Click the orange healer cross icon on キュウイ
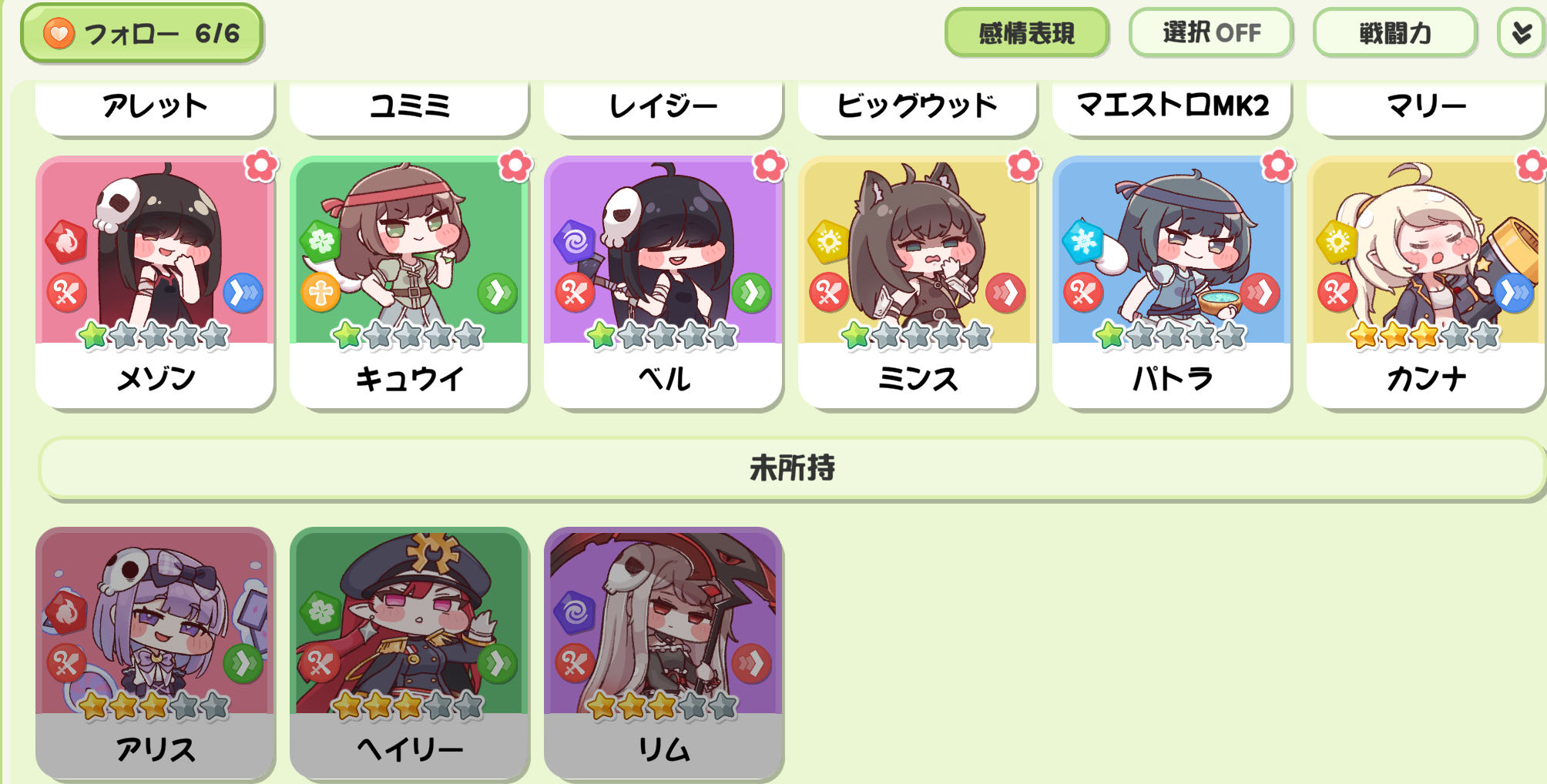 point(320,293)
